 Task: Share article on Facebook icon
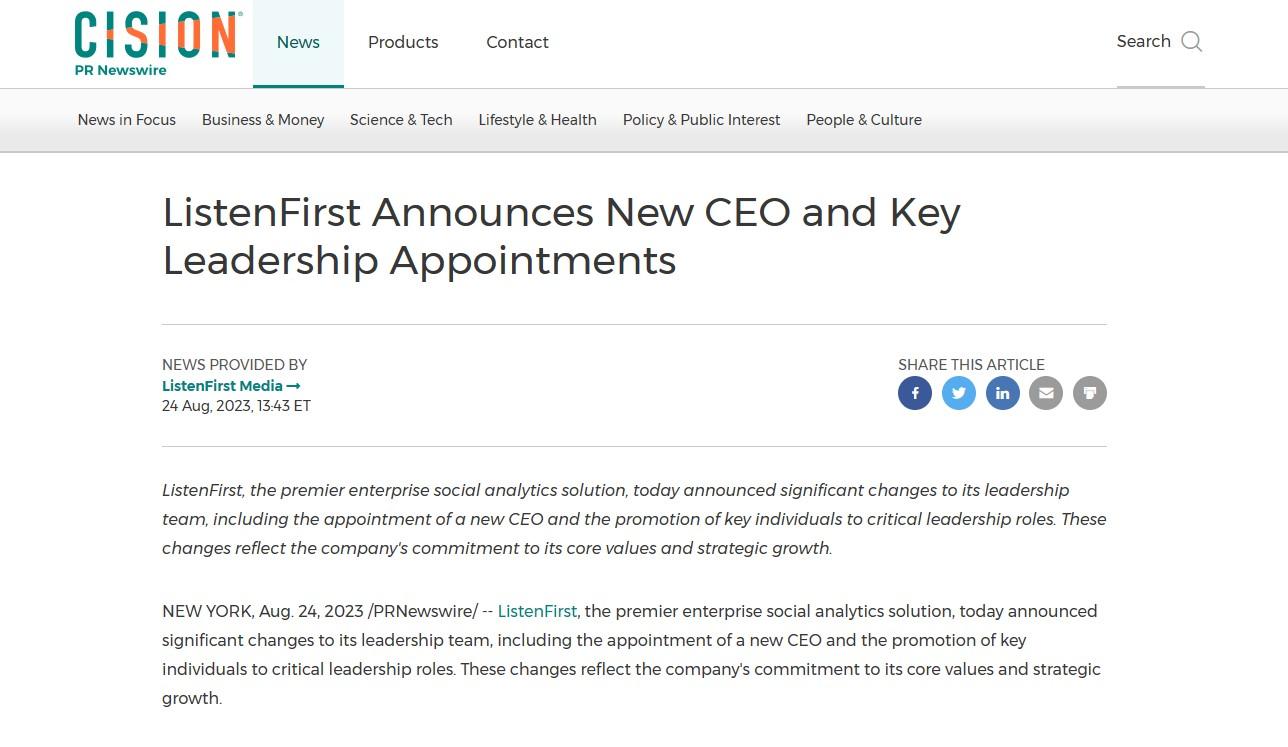915,393
